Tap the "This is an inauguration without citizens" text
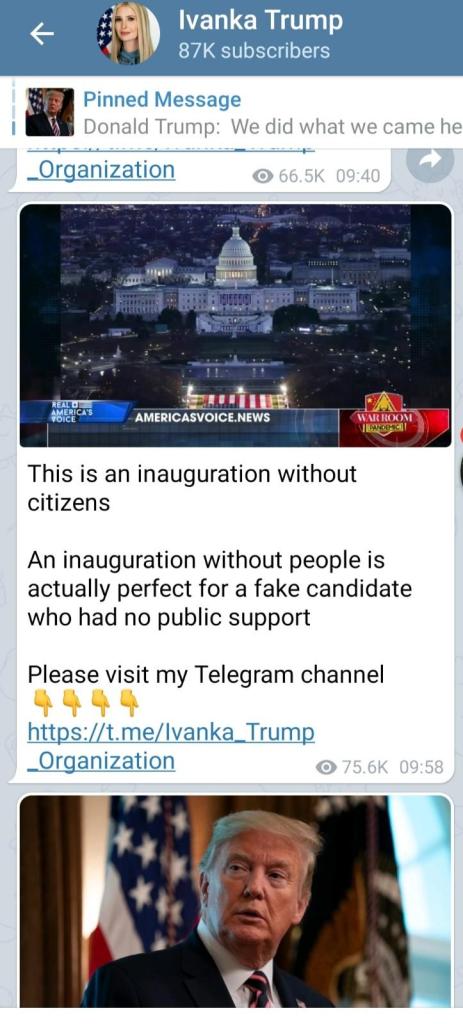The image size is (463, 1024). click(x=192, y=488)
